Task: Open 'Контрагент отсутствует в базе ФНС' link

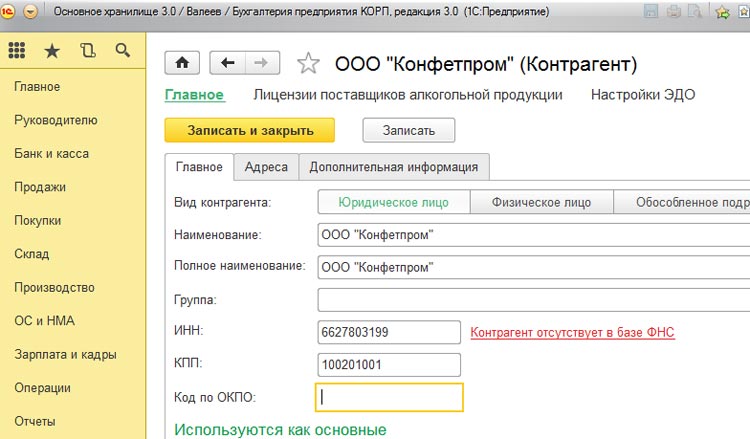Action: [572, 331]
